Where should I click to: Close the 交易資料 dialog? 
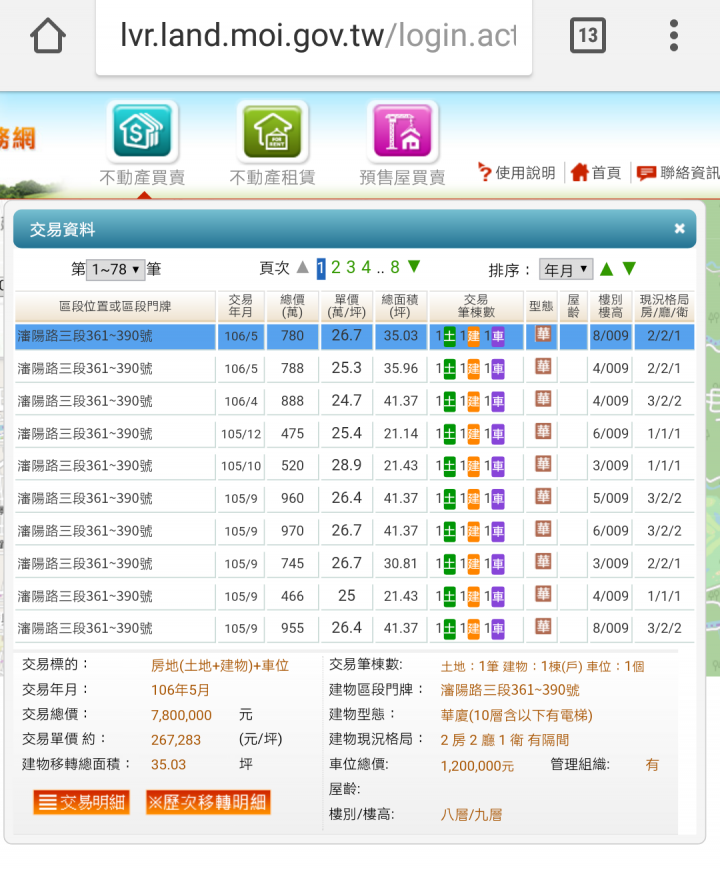click(680, 229)
